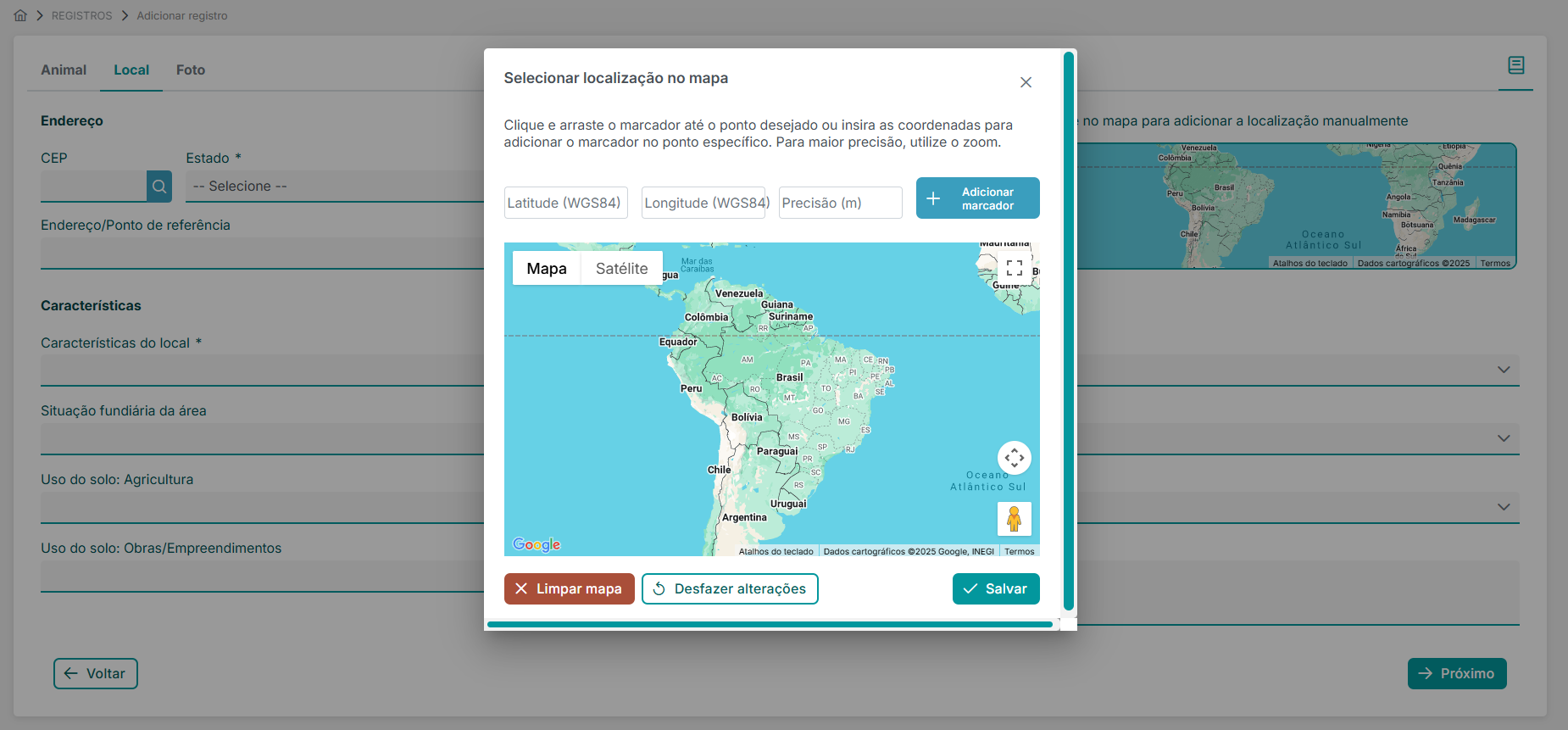This screenshot has width=1568, height=730.
Task: Click the Google logo on map
Action: (537, 544)
